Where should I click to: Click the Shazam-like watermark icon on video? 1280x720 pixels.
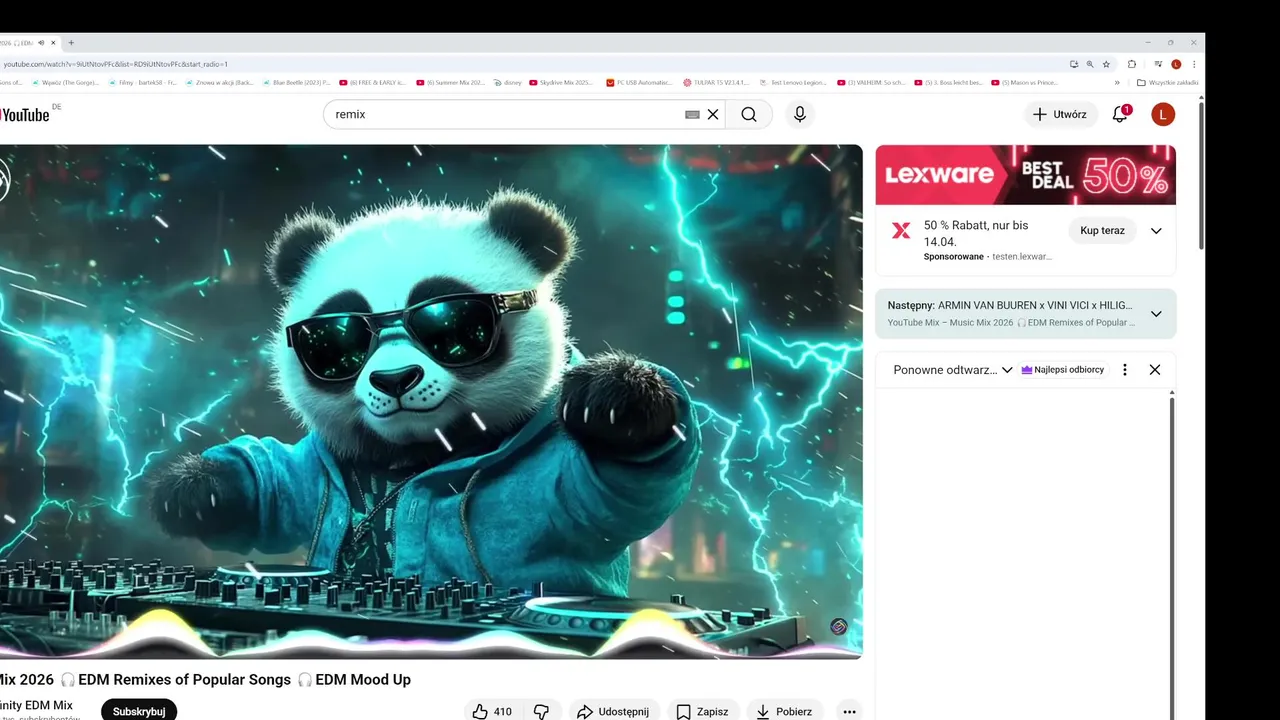[839, 627]
